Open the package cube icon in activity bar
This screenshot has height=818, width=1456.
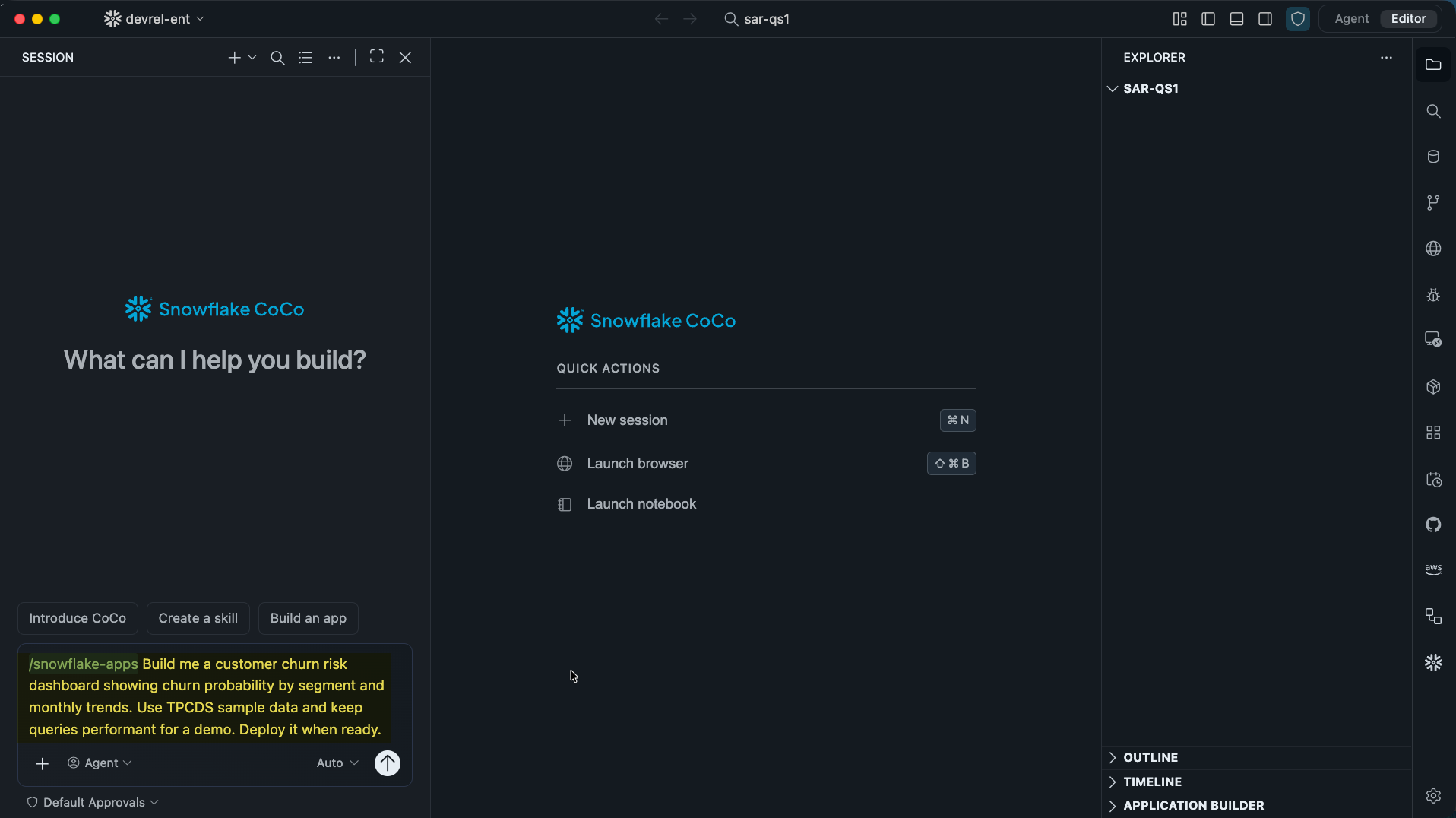point(1433,387)
